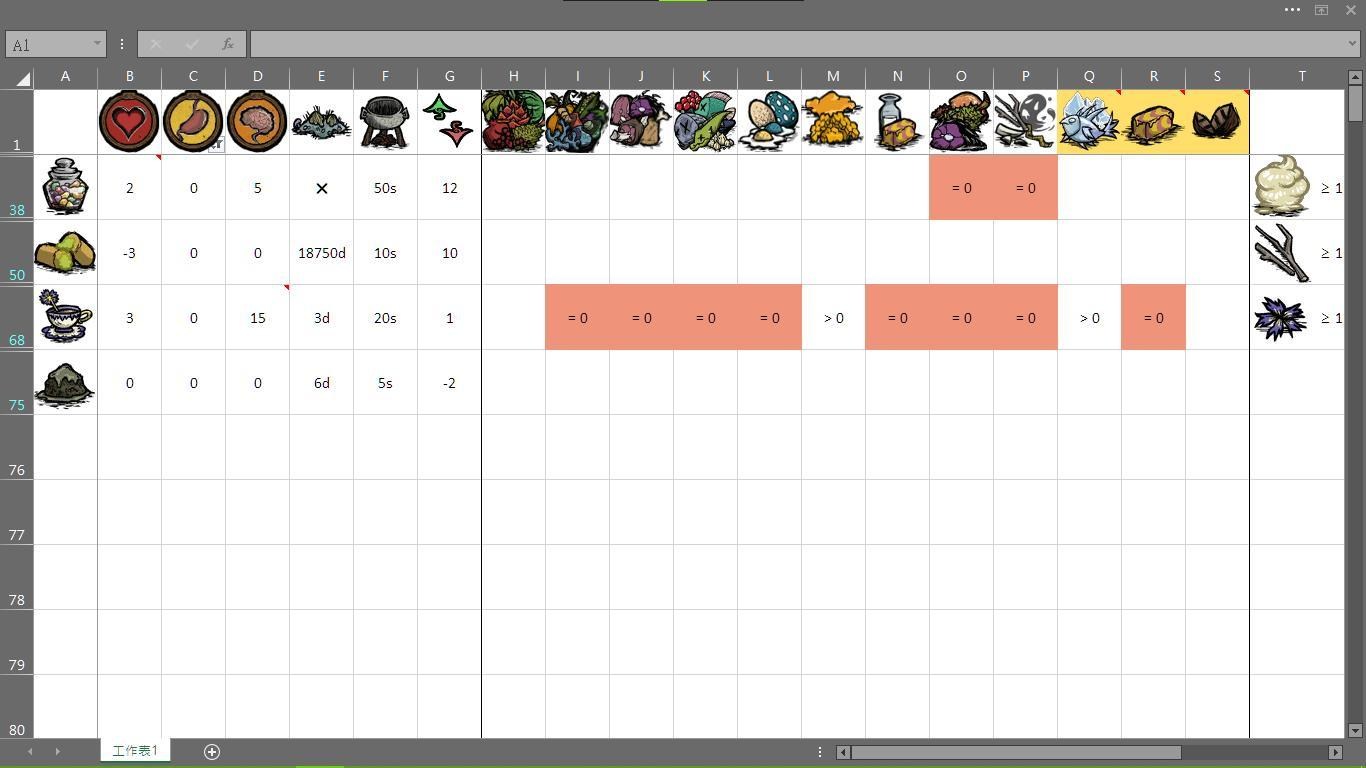Click the mossy rock icon in row 75
This screenshot has width=1366, height=768.
tap(65, 382)
